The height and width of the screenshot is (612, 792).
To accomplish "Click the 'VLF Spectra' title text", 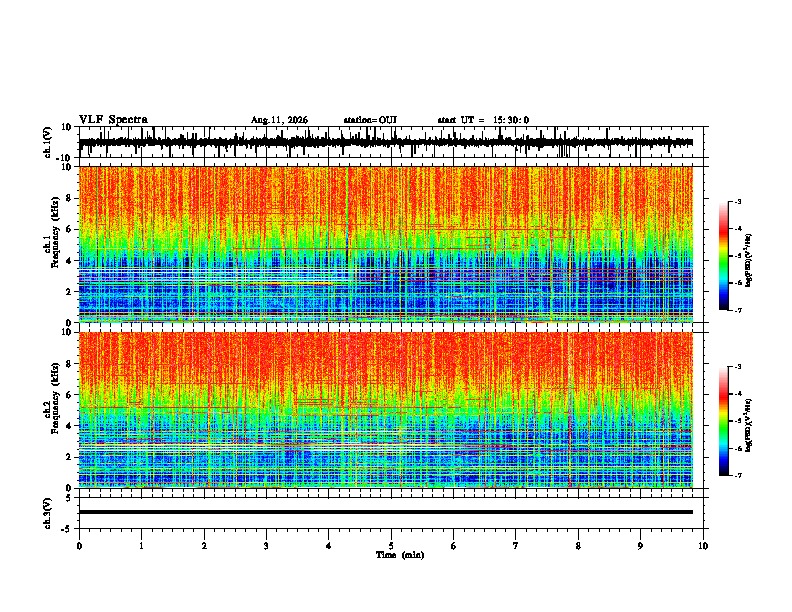I will tap(113, 120).
